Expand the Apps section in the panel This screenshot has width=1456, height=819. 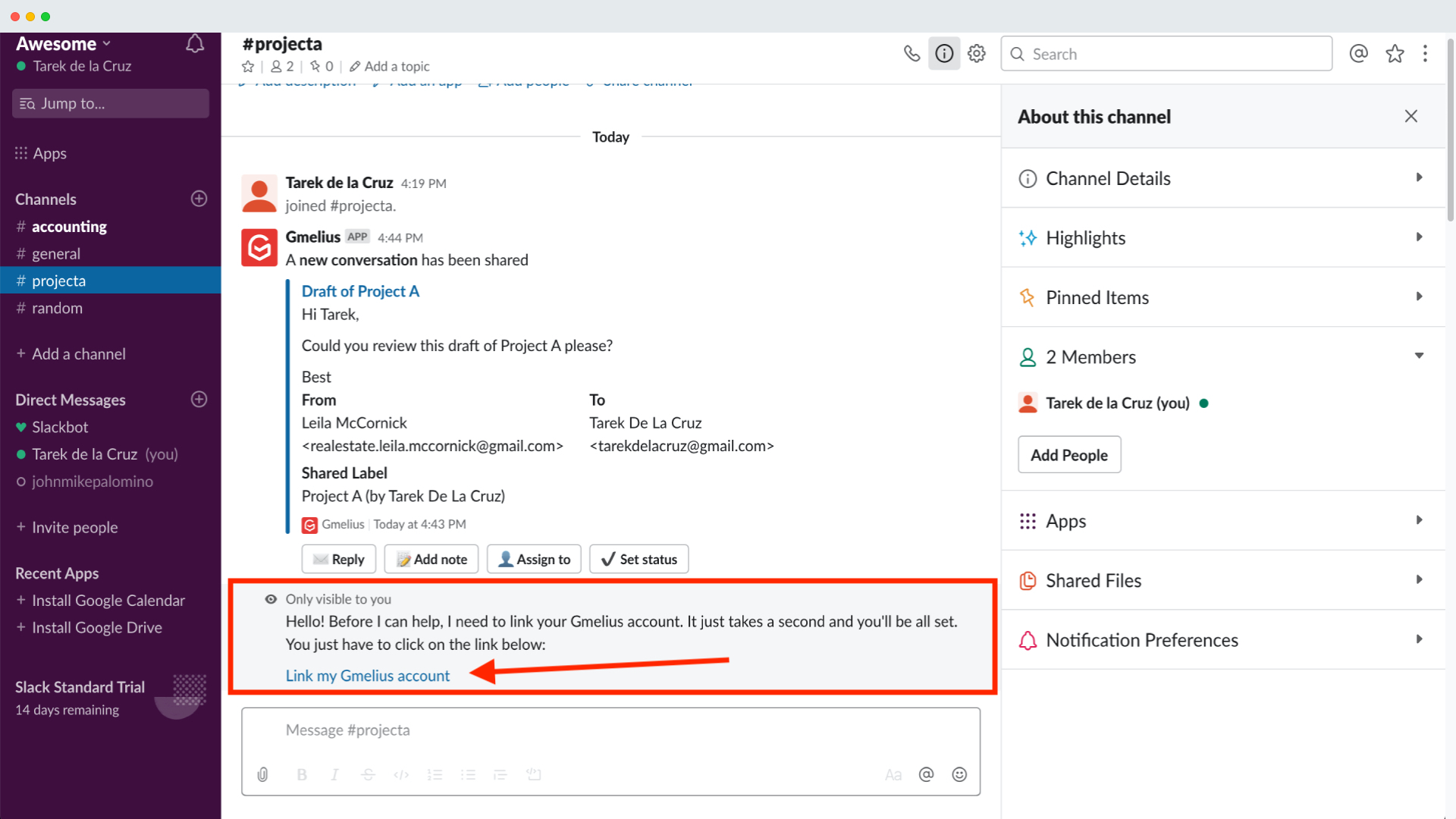click(x=1222, y=521)
